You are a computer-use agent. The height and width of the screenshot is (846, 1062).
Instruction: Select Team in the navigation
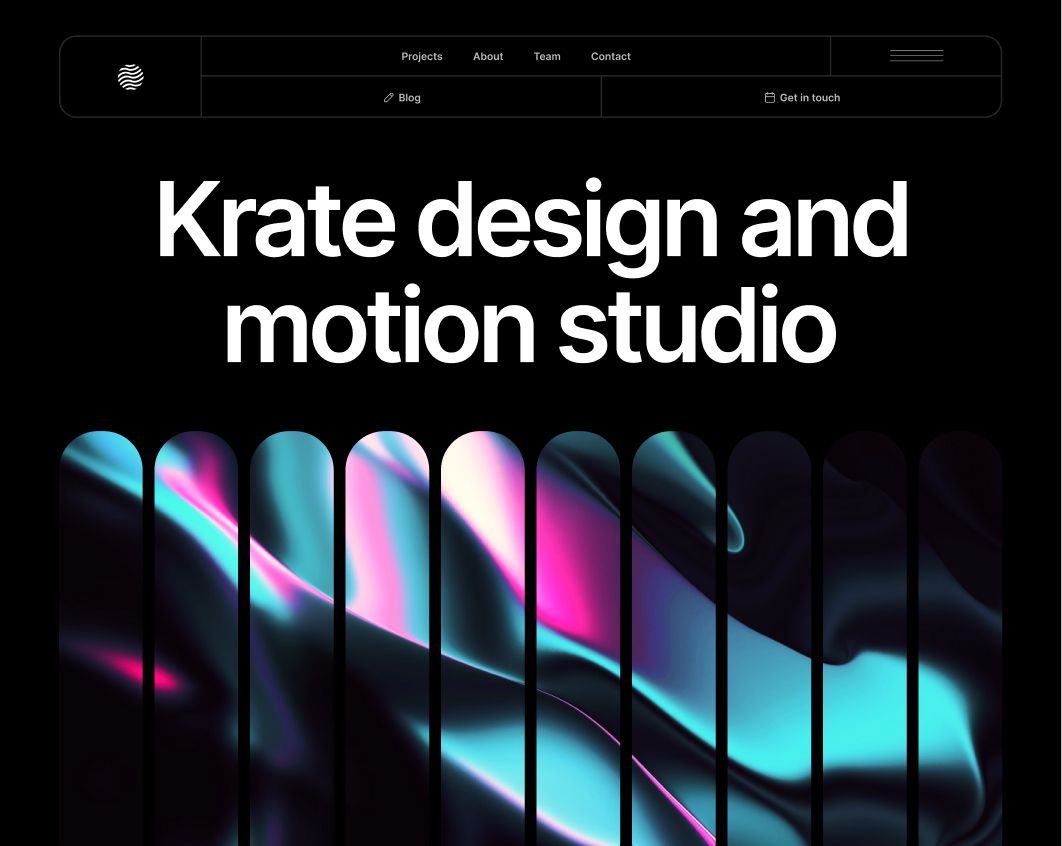[x=547, y=56]
